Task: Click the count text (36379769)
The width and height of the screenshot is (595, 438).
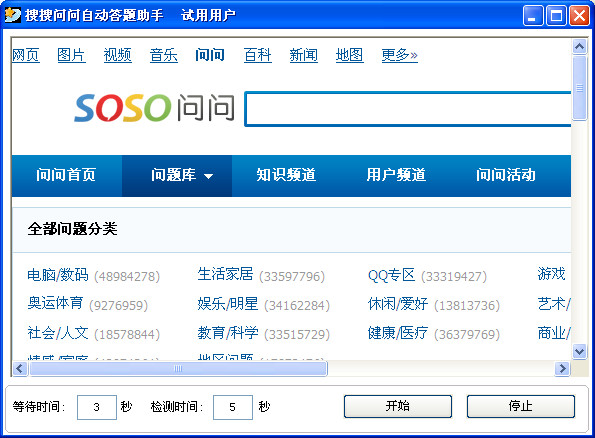Action: [x=467, y=334]
